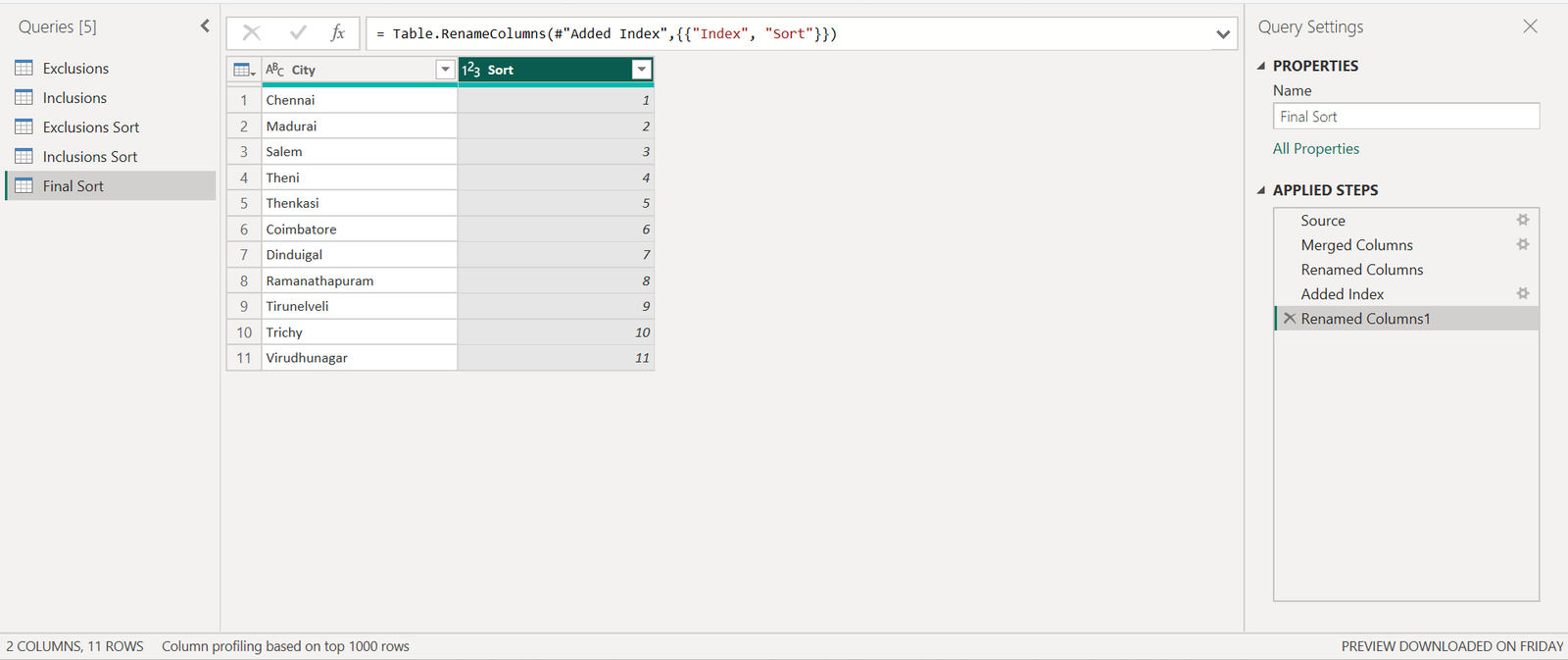The width and height of the screenshot is (1568, 660).
Task: Click the Trichy cell
Action: [359, 331]
